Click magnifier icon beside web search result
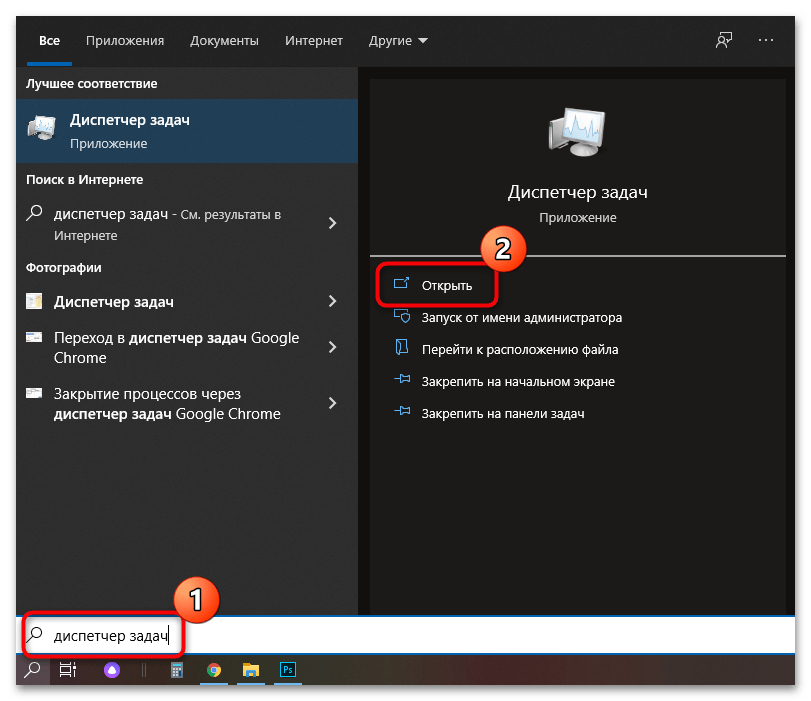The image size is (811, 701). [x=34, y=213]
